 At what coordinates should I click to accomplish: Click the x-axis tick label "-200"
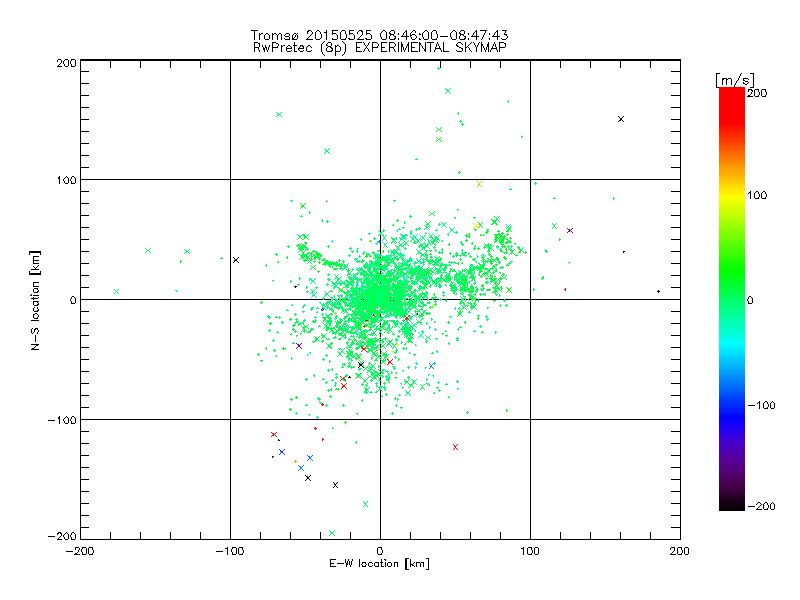(x=80, y=552)
